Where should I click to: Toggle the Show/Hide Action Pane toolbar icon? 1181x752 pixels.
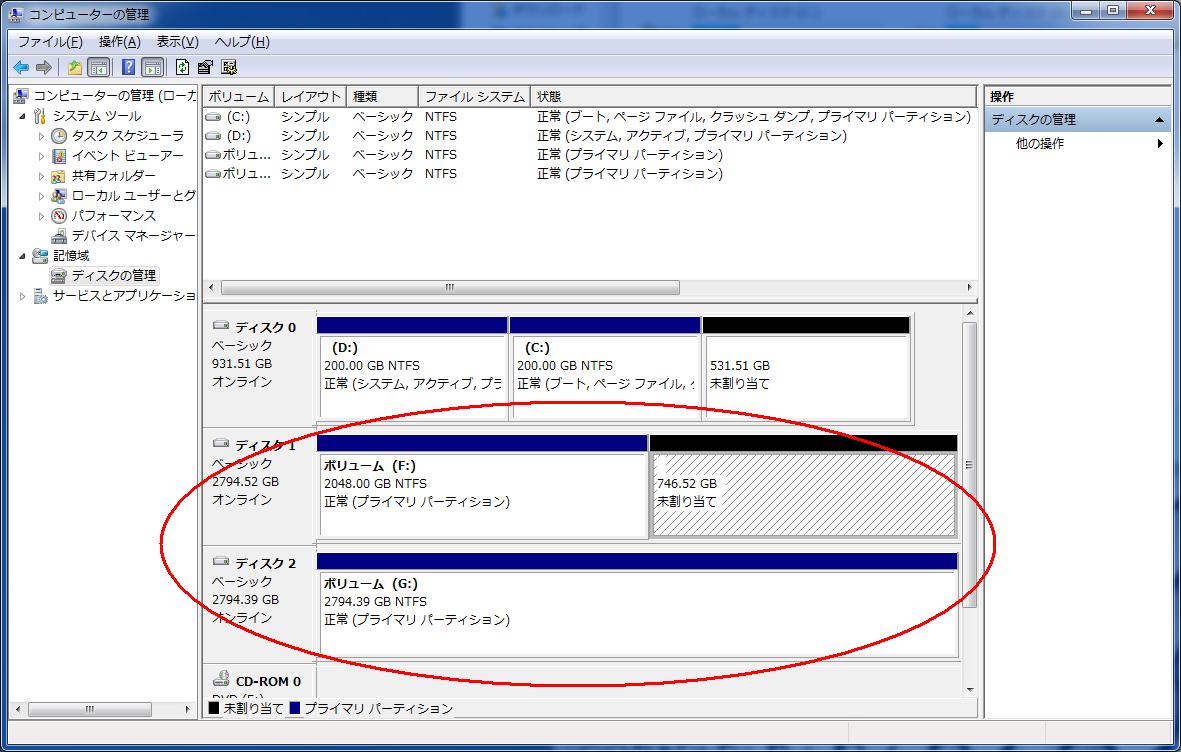point(153,68)
